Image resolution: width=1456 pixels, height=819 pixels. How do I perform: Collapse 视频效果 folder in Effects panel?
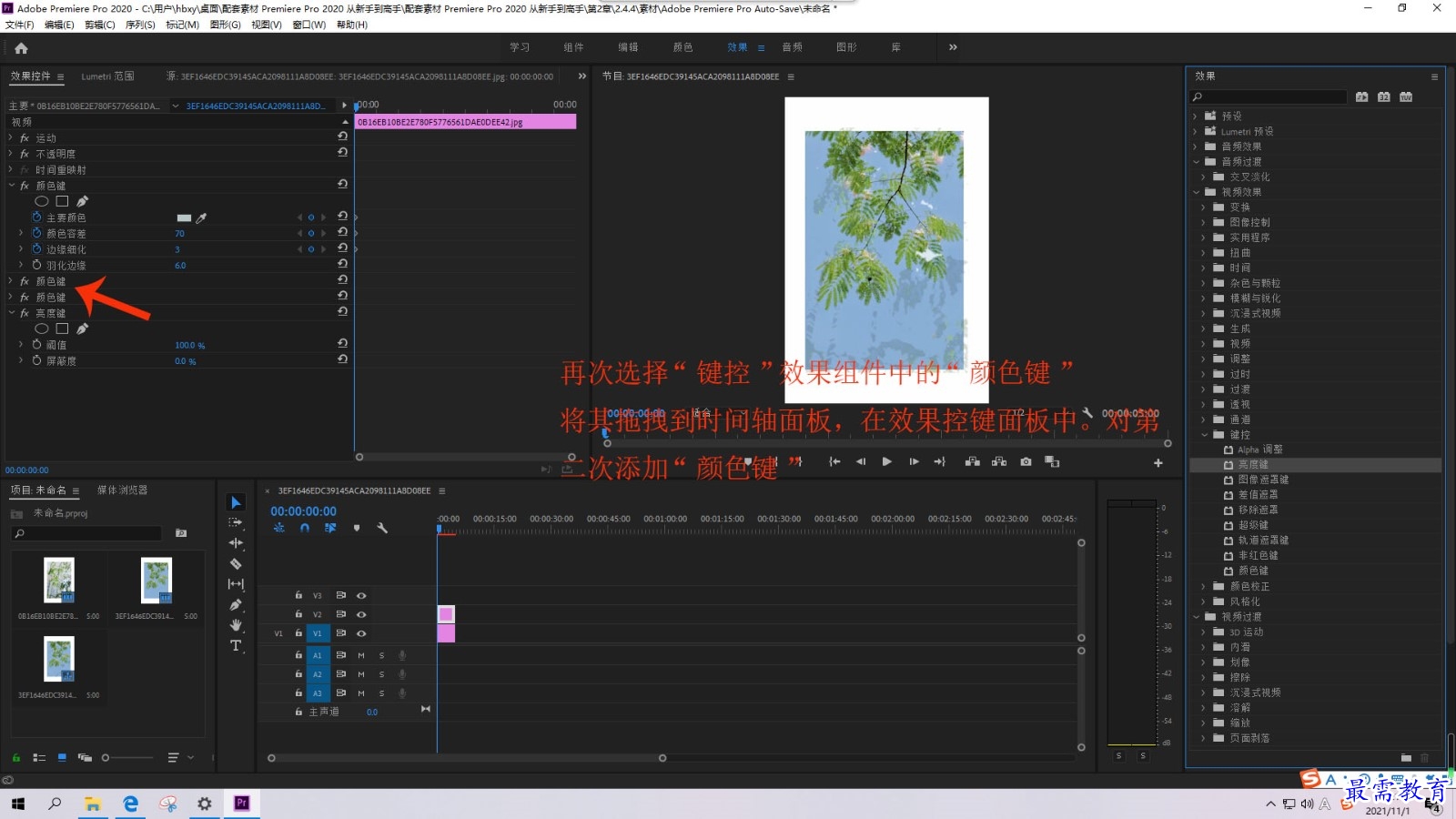(x=1196, y=192)
